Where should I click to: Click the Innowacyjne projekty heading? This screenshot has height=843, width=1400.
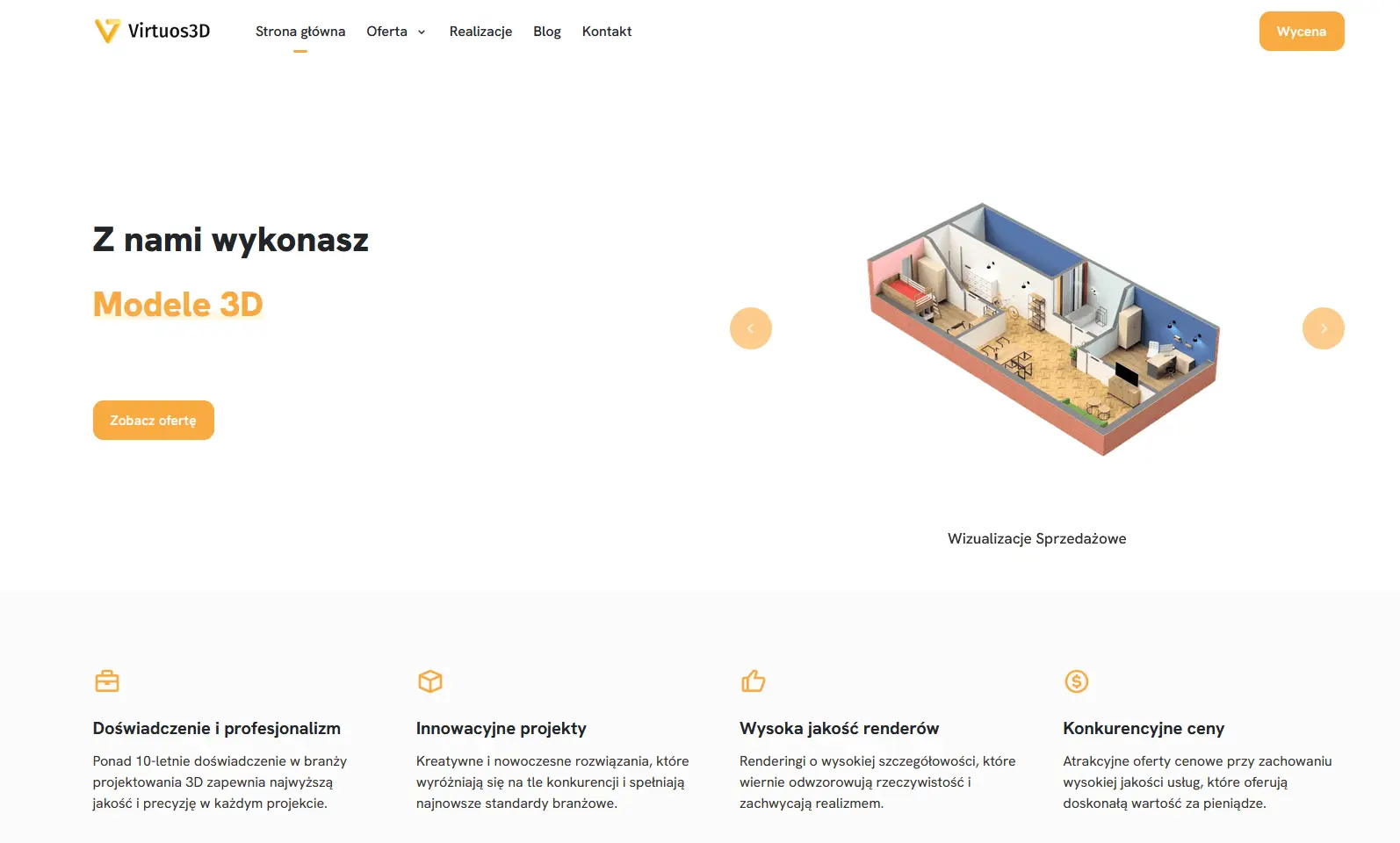(x=501, y=728)
